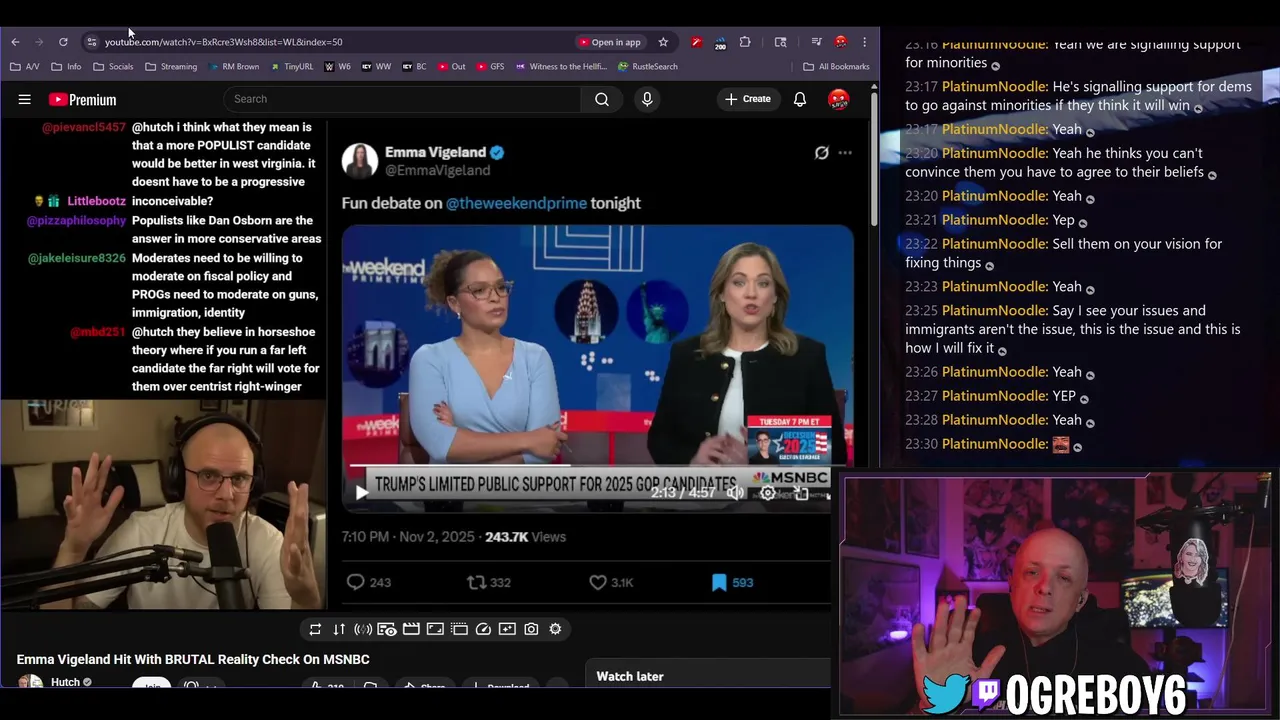Click the bookmark icon showing 593
1280x720 pixels.
click(x=719, y=582)
